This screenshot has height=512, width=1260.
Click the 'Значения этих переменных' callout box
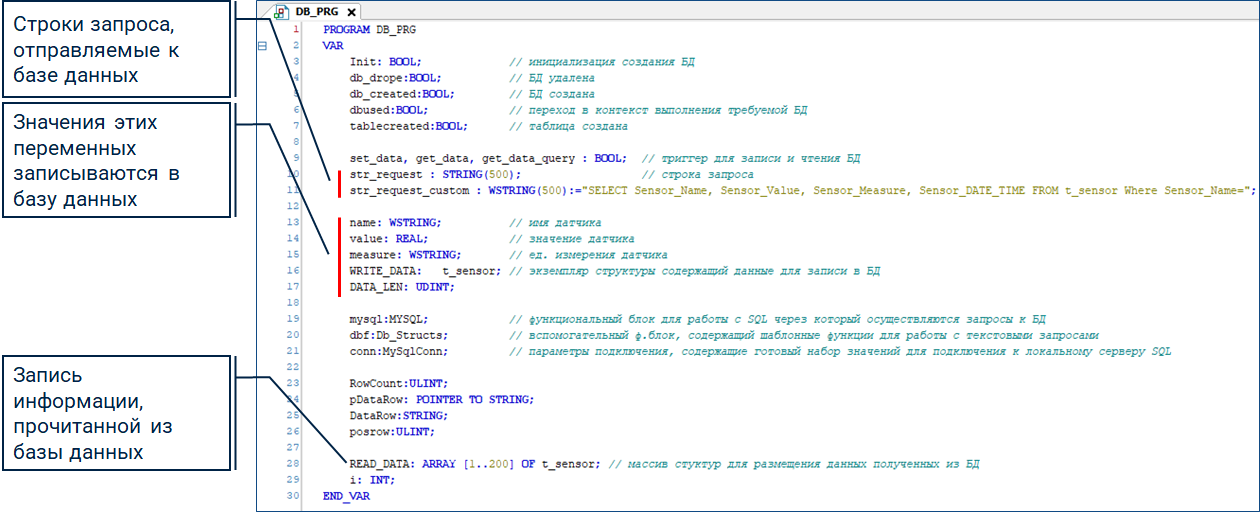point(115,160)
